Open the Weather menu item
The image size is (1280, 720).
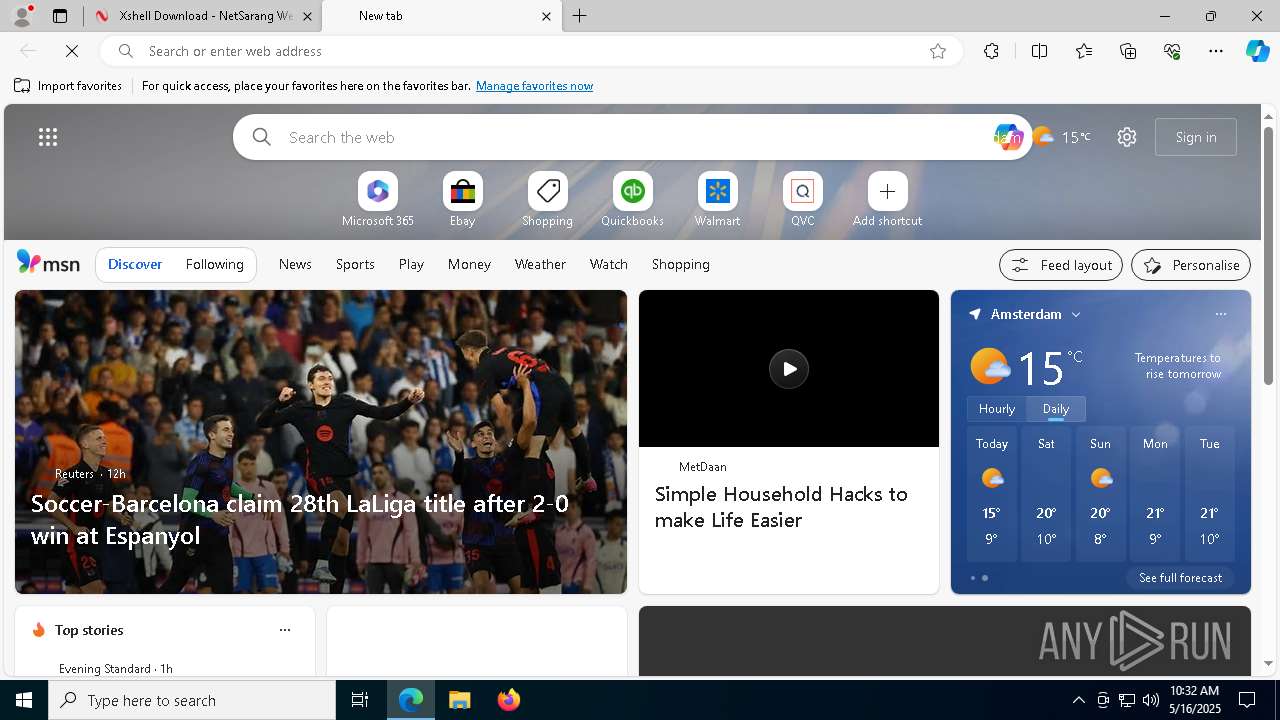(x=540, y=264)
